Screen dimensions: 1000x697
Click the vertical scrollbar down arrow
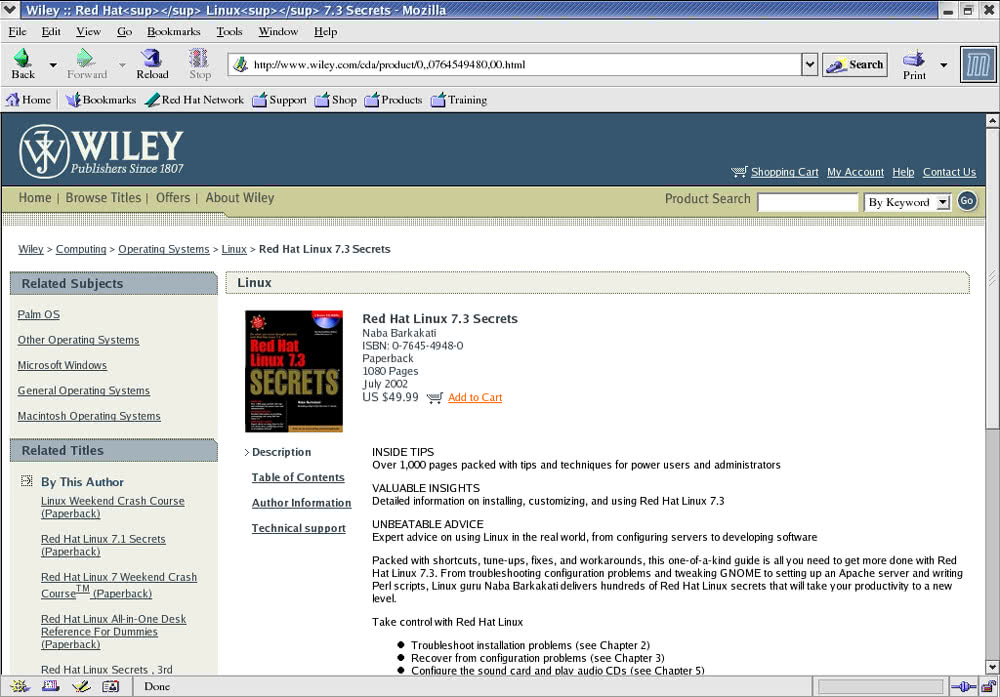click(x=992, y=667)
